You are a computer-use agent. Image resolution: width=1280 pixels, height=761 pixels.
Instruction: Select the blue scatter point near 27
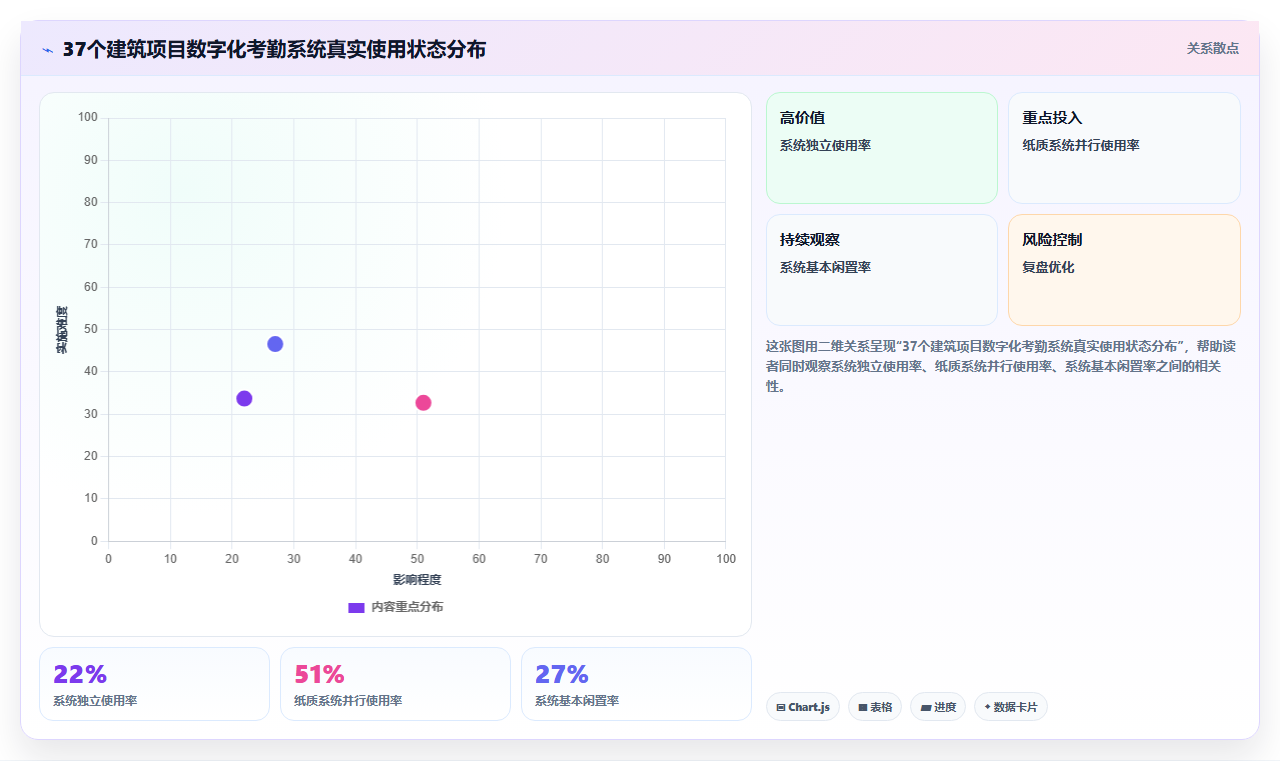click(x=275, y=344)
